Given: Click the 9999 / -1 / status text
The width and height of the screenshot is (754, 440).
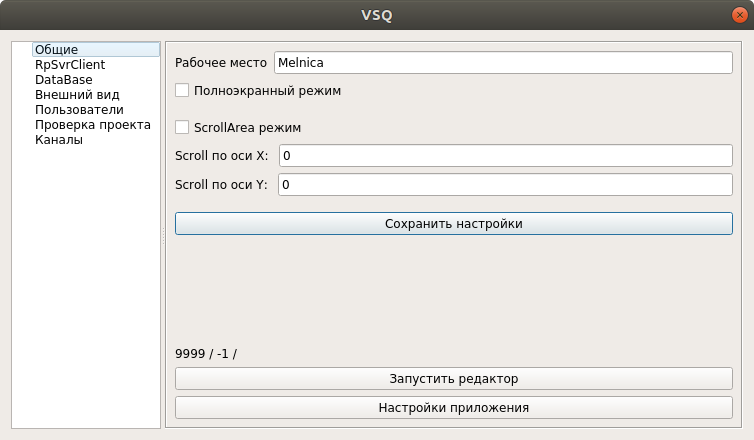Looking at the screenshot, I should pos(206,354).
